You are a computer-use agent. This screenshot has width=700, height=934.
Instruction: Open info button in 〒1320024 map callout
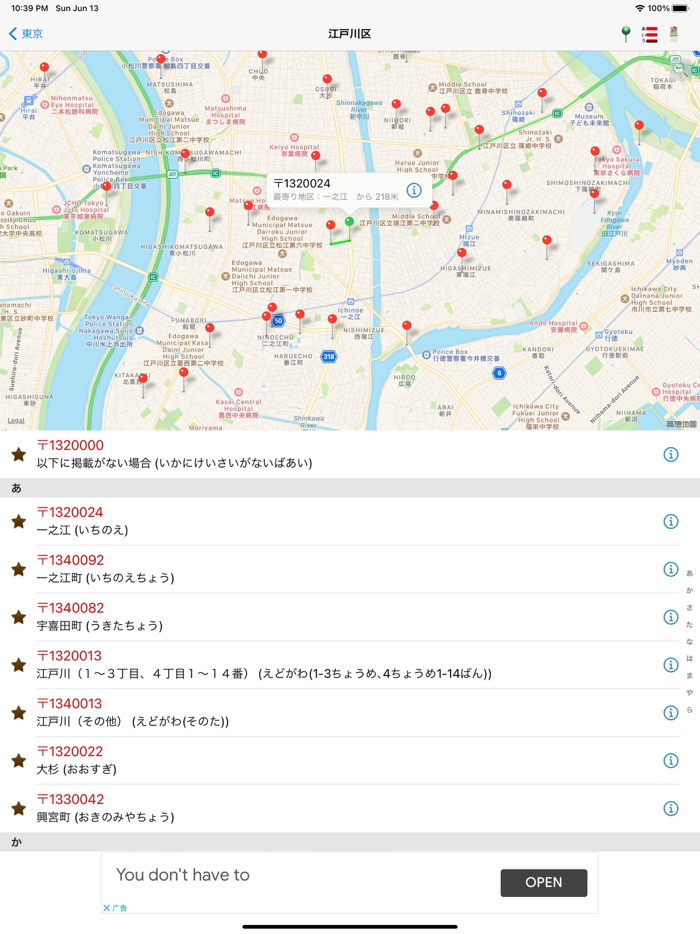pyautogui.click(x=414, y=190)
